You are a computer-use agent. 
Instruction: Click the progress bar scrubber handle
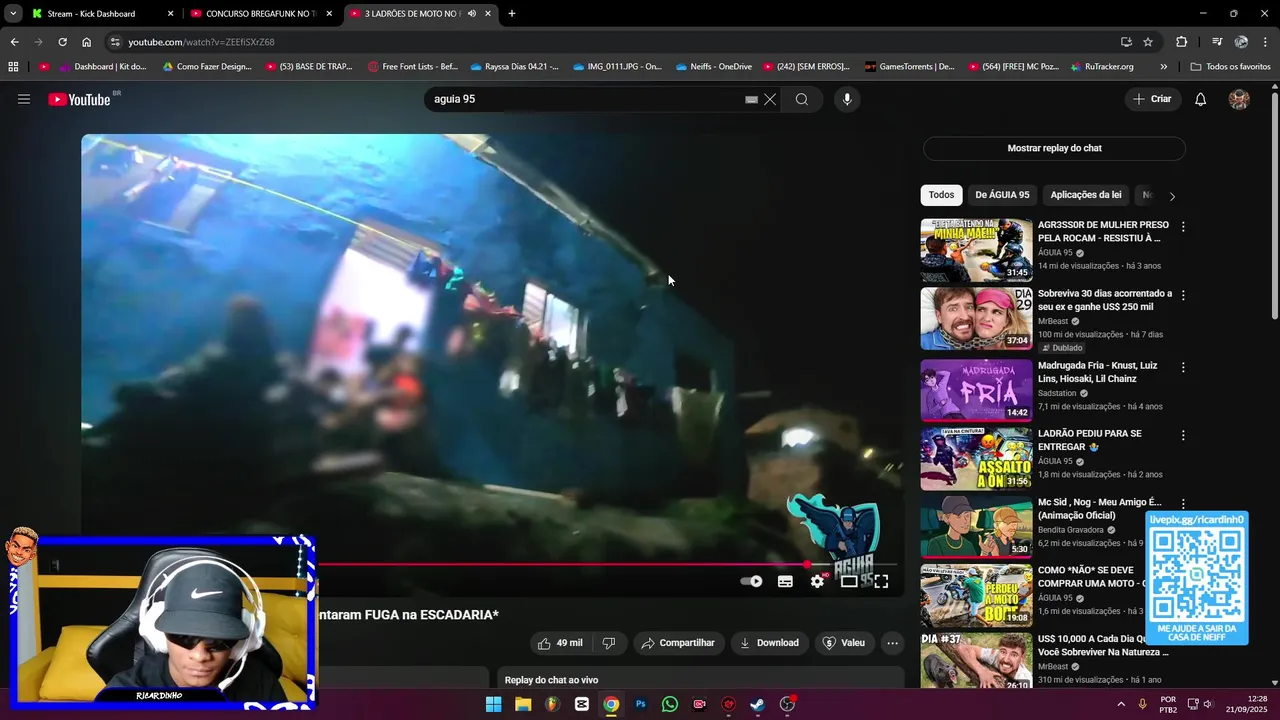pos(807,564)
